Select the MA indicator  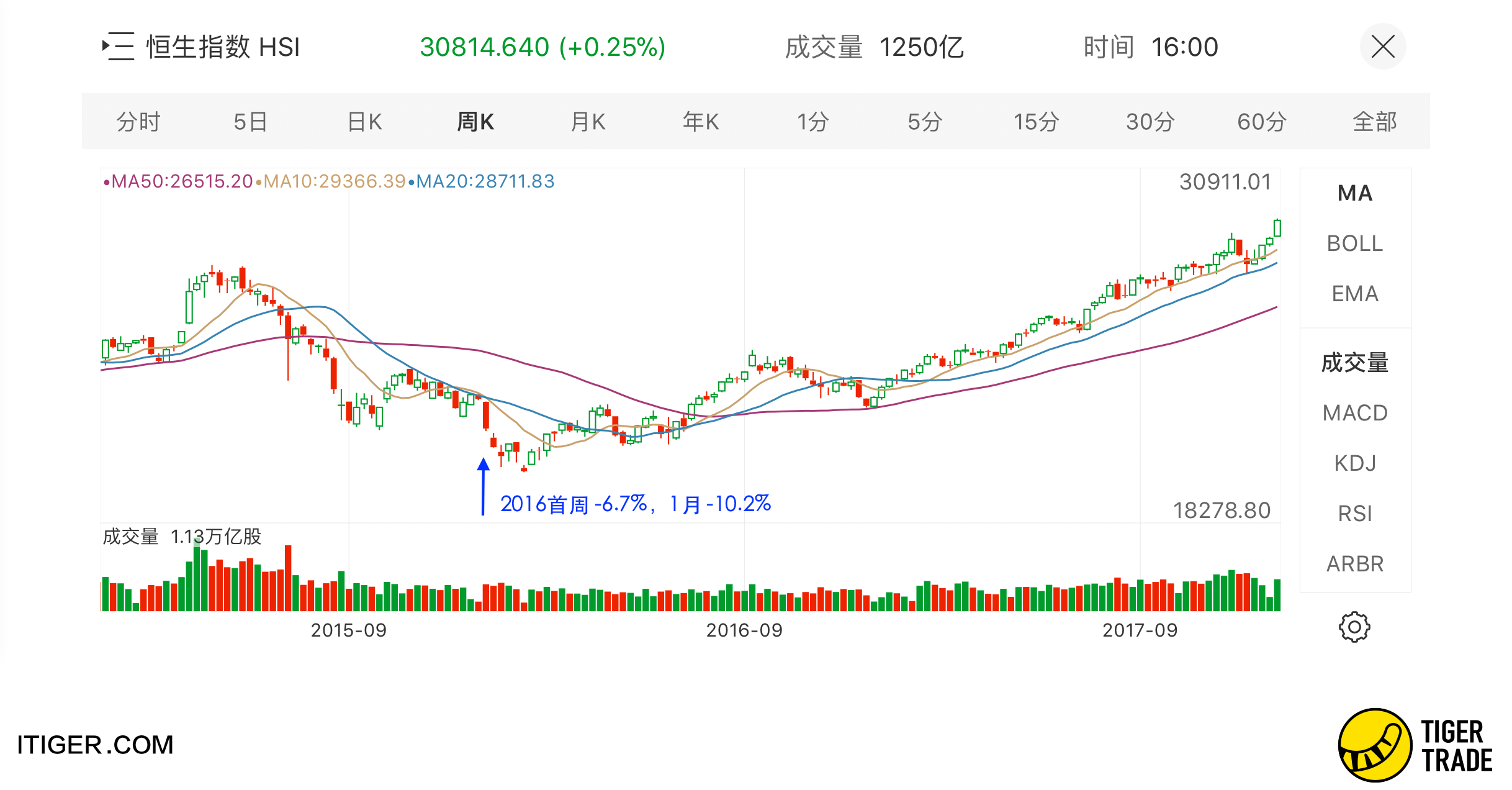point(1354,193)
